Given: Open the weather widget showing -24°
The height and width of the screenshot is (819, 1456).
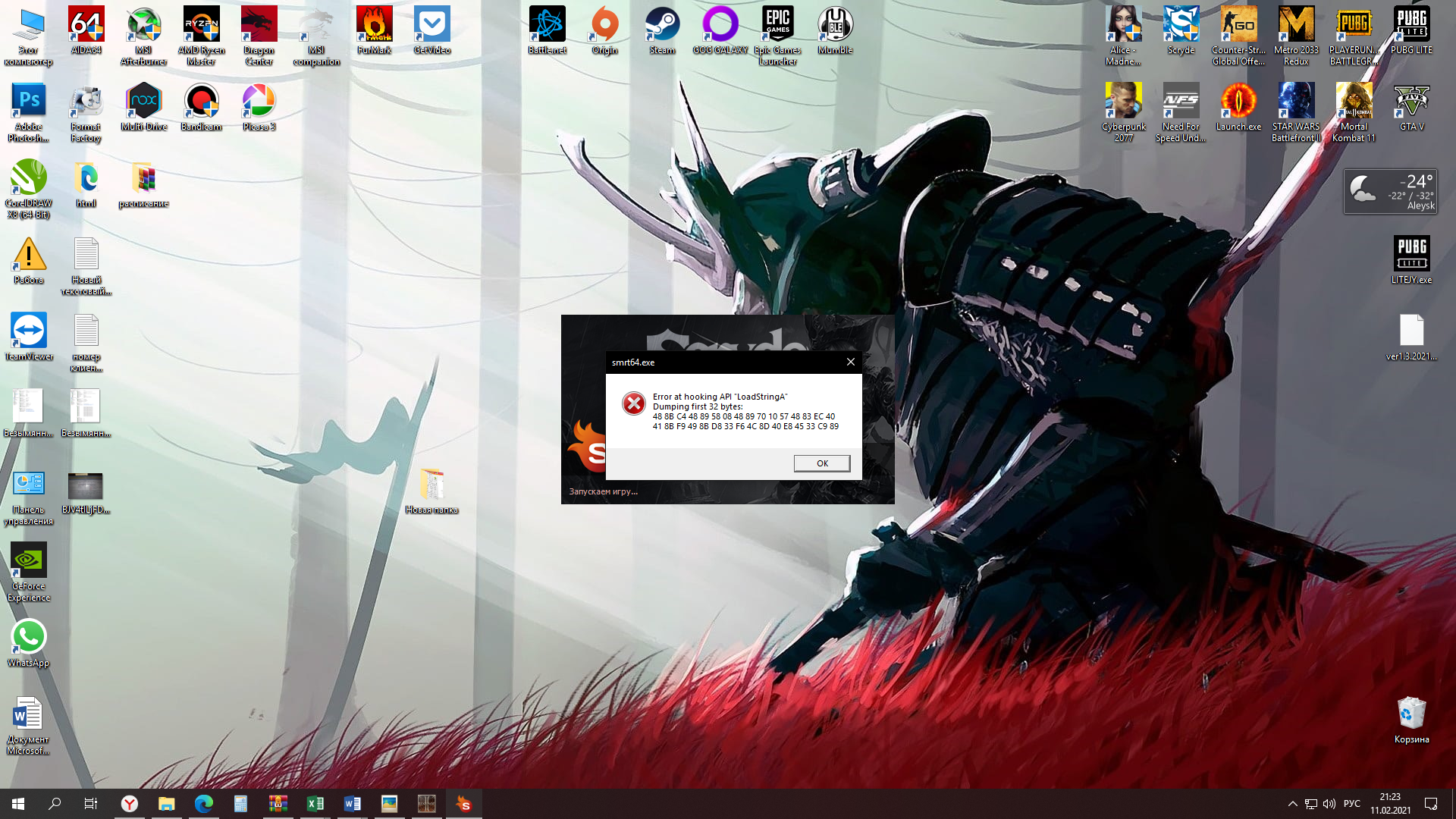Looking at the screenshot, I should tap(1391, 191).
